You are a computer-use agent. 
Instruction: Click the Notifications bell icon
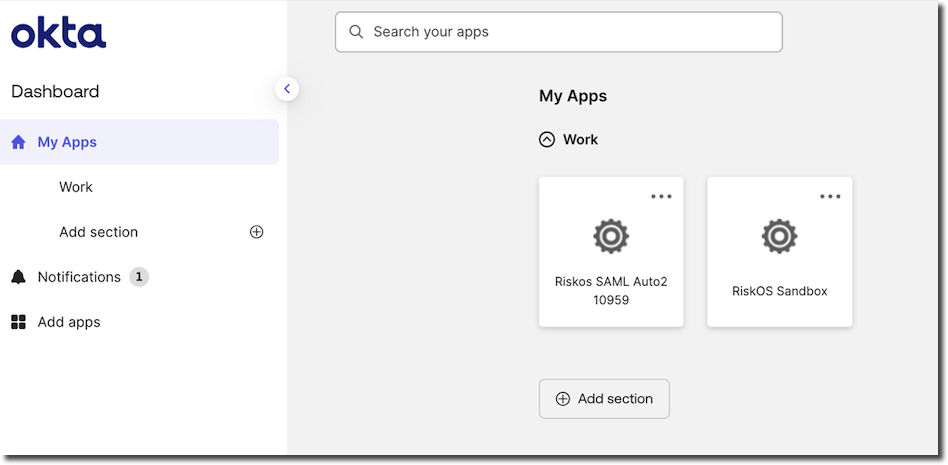click(x=19, y=277)
